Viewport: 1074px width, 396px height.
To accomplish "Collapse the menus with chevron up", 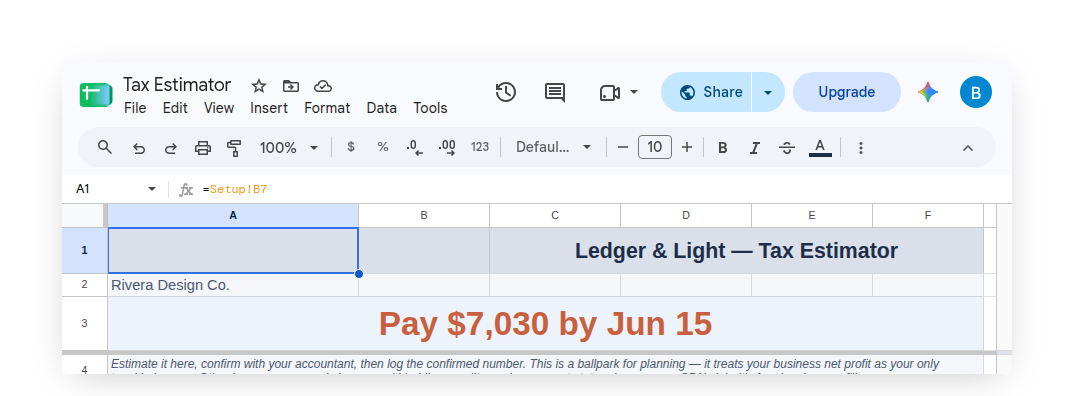I will coord(968,148).
